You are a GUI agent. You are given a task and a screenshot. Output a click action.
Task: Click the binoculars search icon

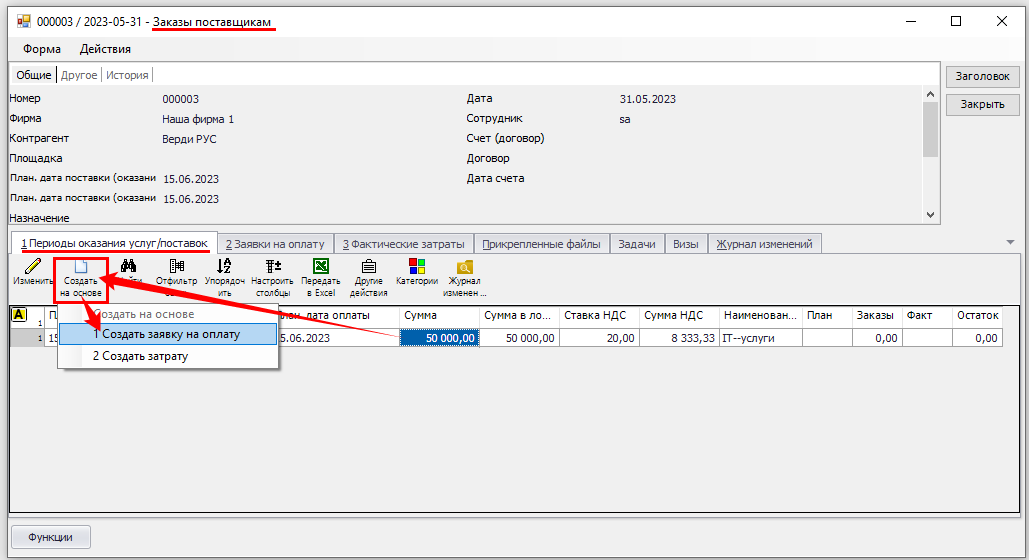click(129, 266)
